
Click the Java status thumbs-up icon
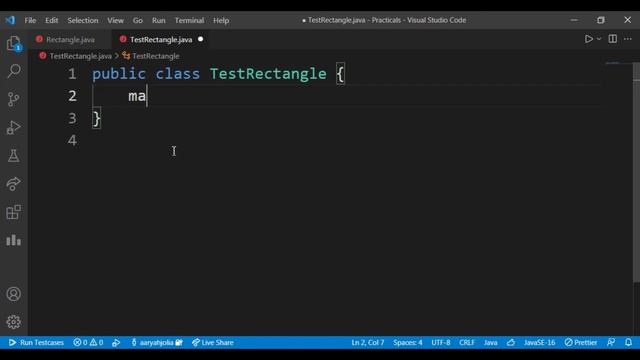[511, 342]
